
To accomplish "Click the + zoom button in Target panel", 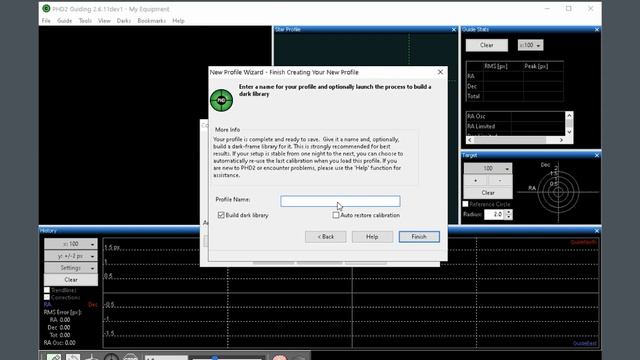I will (x=476, y=180).
